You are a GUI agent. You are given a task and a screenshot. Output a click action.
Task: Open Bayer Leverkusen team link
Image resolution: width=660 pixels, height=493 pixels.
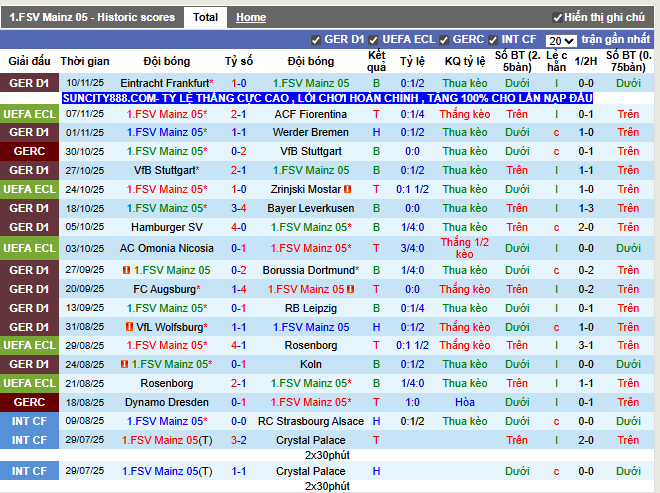coord(311,208)
